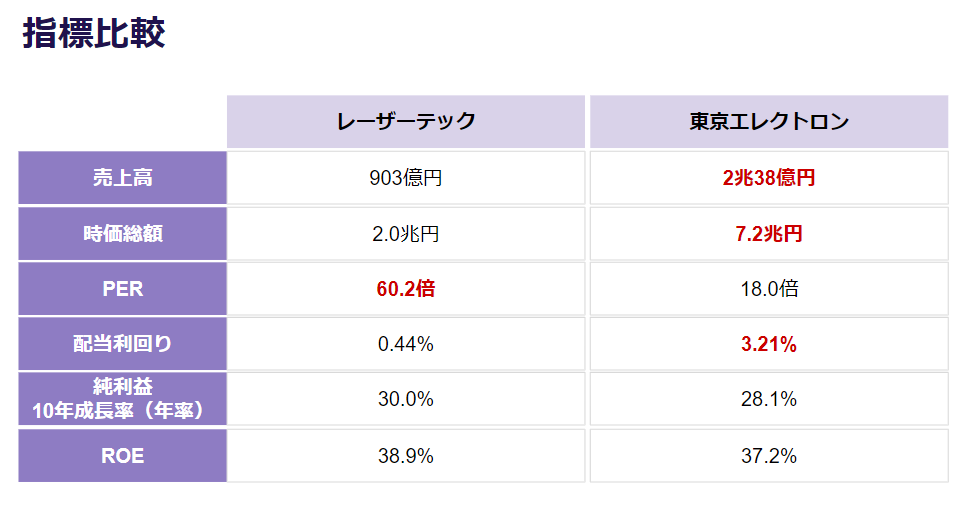966x505 pixels.
Task: Click the 38.9% ROE value
Action: (x=406, y=457)
